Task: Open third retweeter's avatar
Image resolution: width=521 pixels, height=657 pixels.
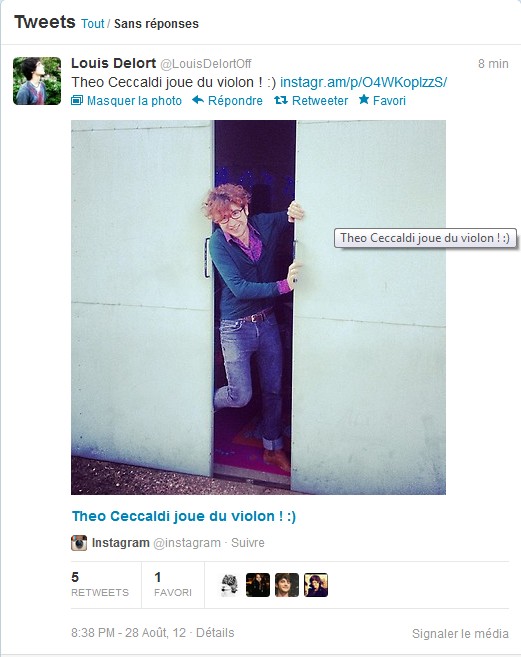Action: 287,585
